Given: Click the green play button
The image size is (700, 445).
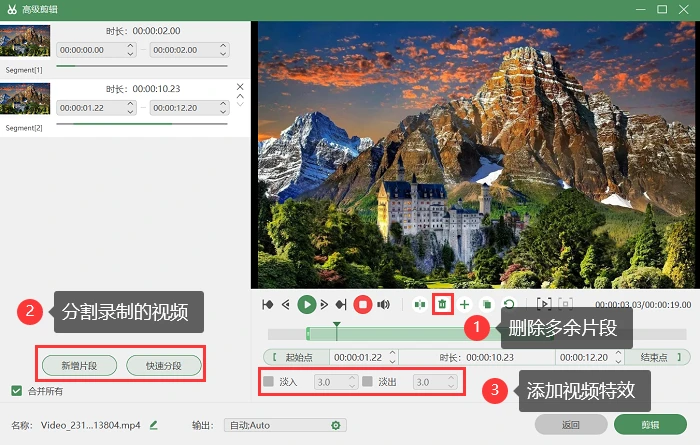Looking at the screenshot, I should point(307,305).
